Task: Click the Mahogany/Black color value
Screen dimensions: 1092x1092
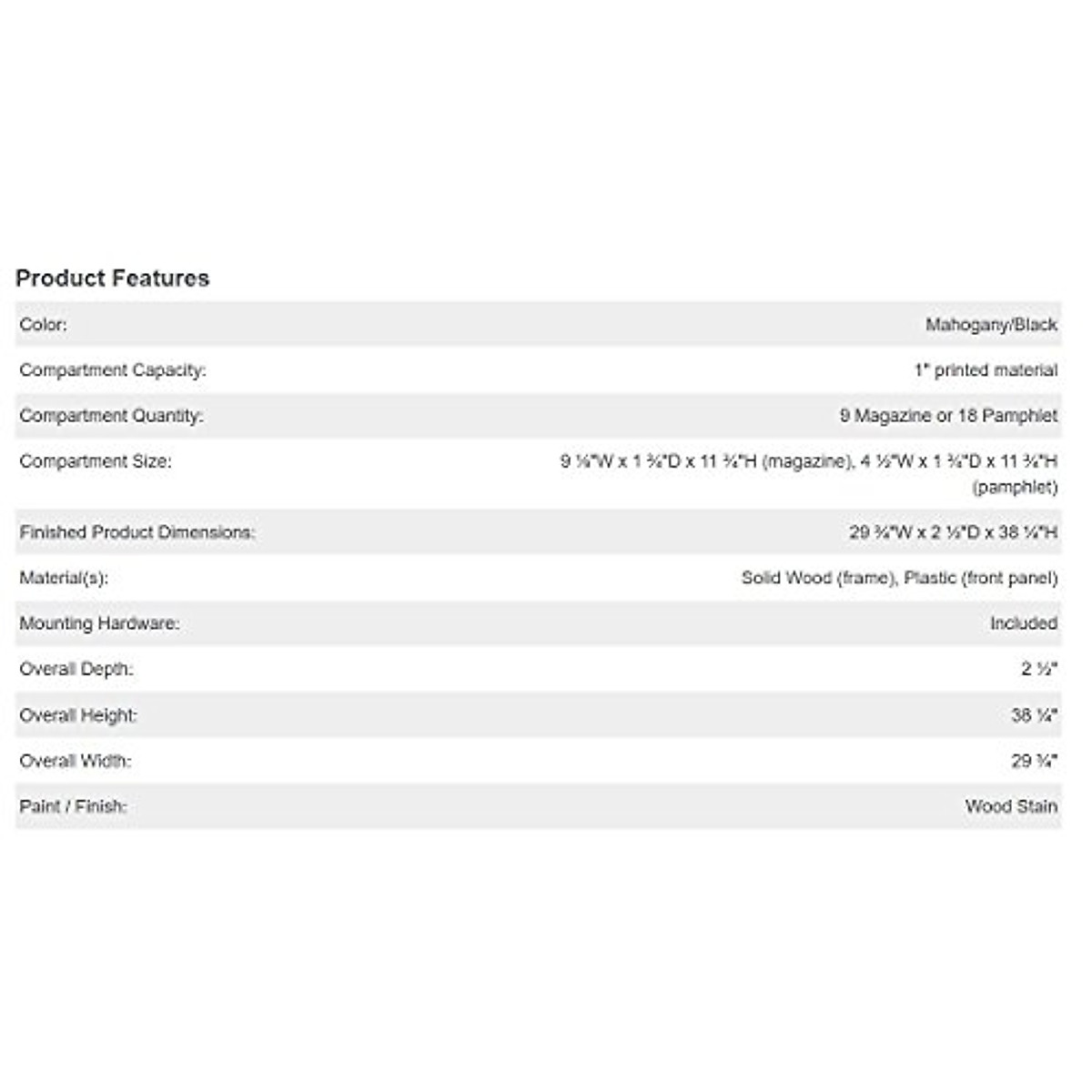Action: [x=991, y=325]
